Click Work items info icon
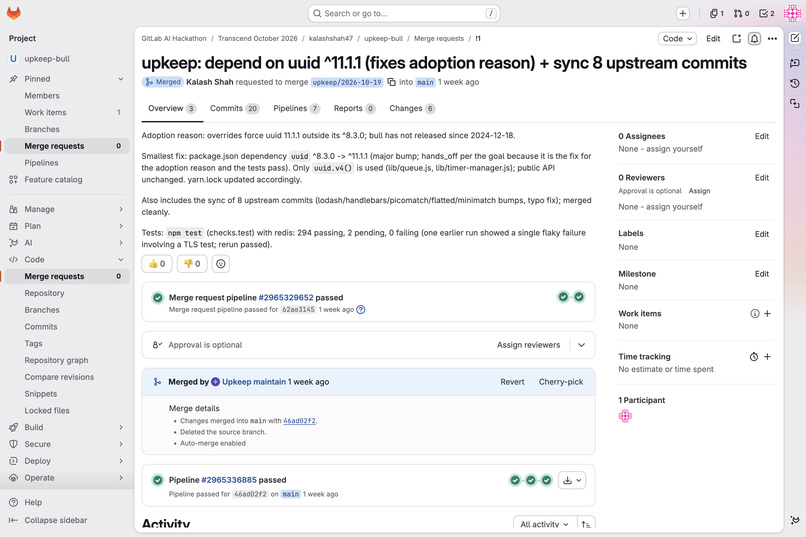This screenshot has width=806, height=537. [754, 313]
